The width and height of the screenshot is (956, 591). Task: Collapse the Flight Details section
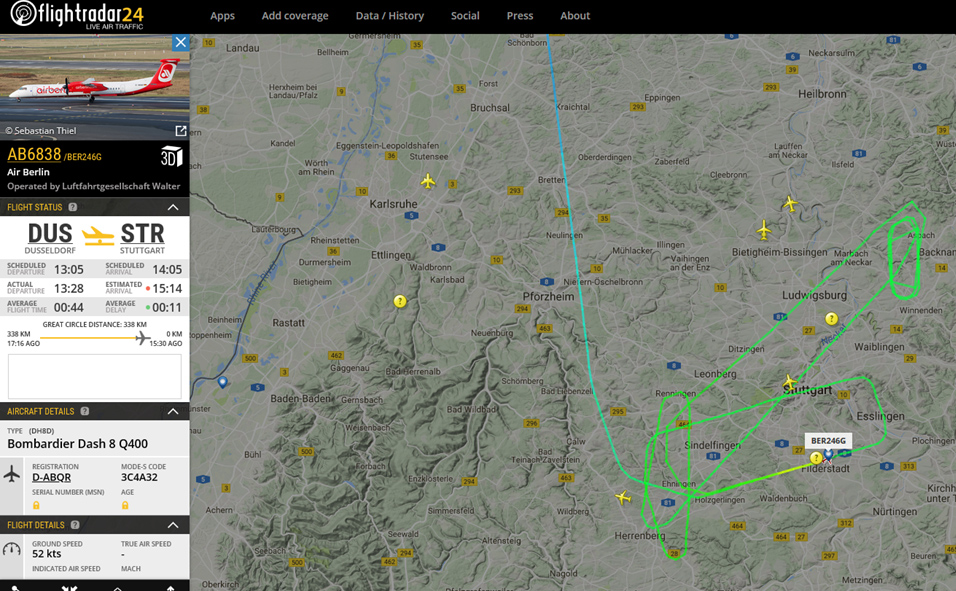click(x=173, y=525)
